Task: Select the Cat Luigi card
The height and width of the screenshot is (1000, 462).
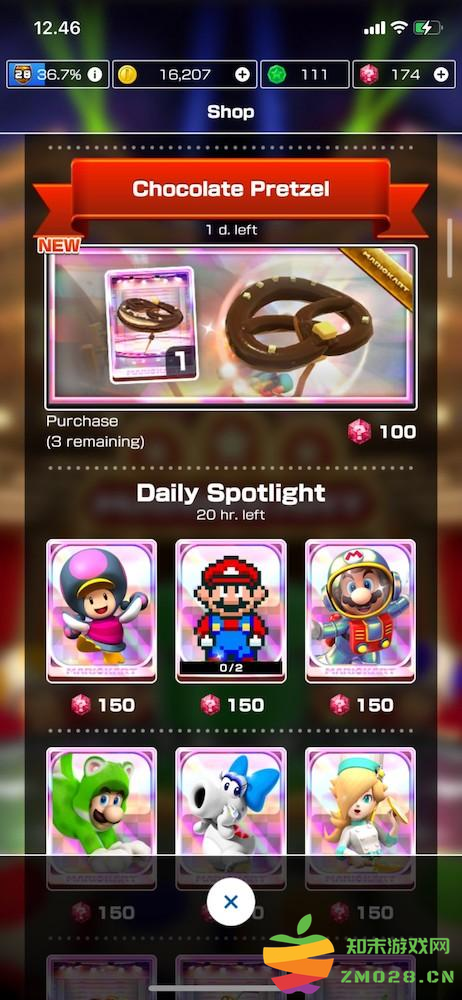Action: (101, 818)
